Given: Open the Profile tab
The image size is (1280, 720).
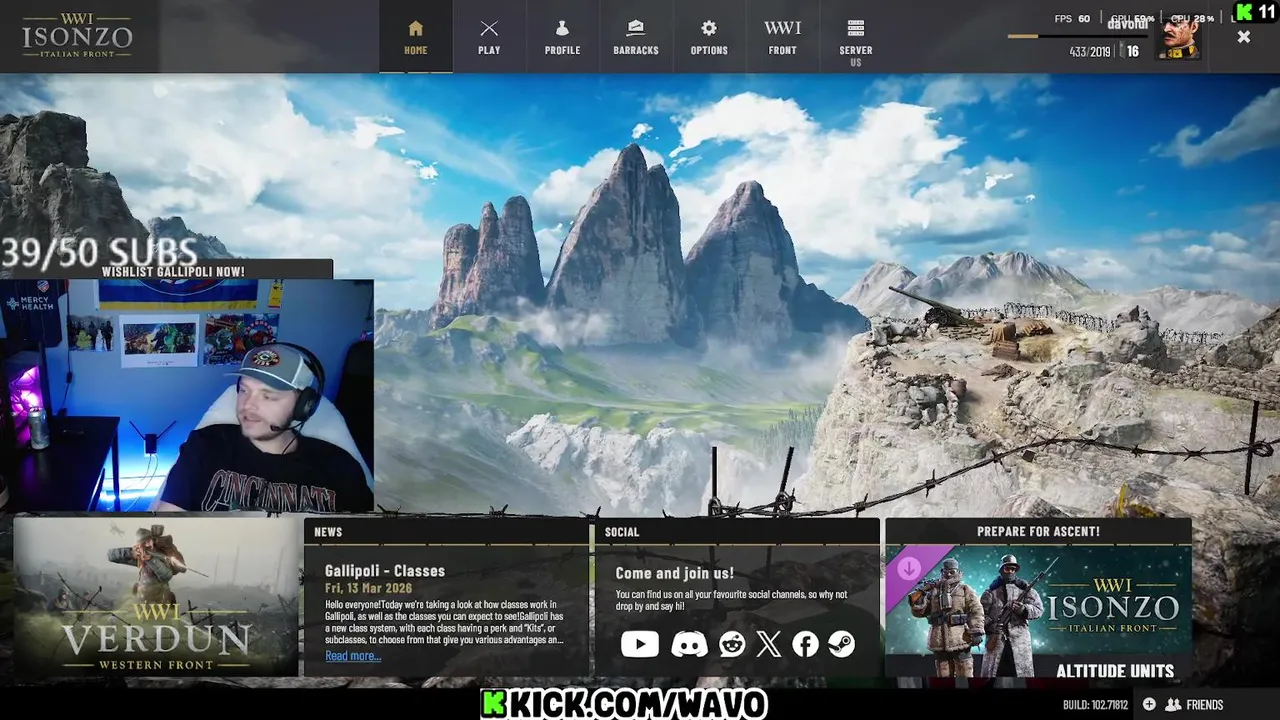Looking at the screenshot, I should pyautogui.click(x=562, y=37).
